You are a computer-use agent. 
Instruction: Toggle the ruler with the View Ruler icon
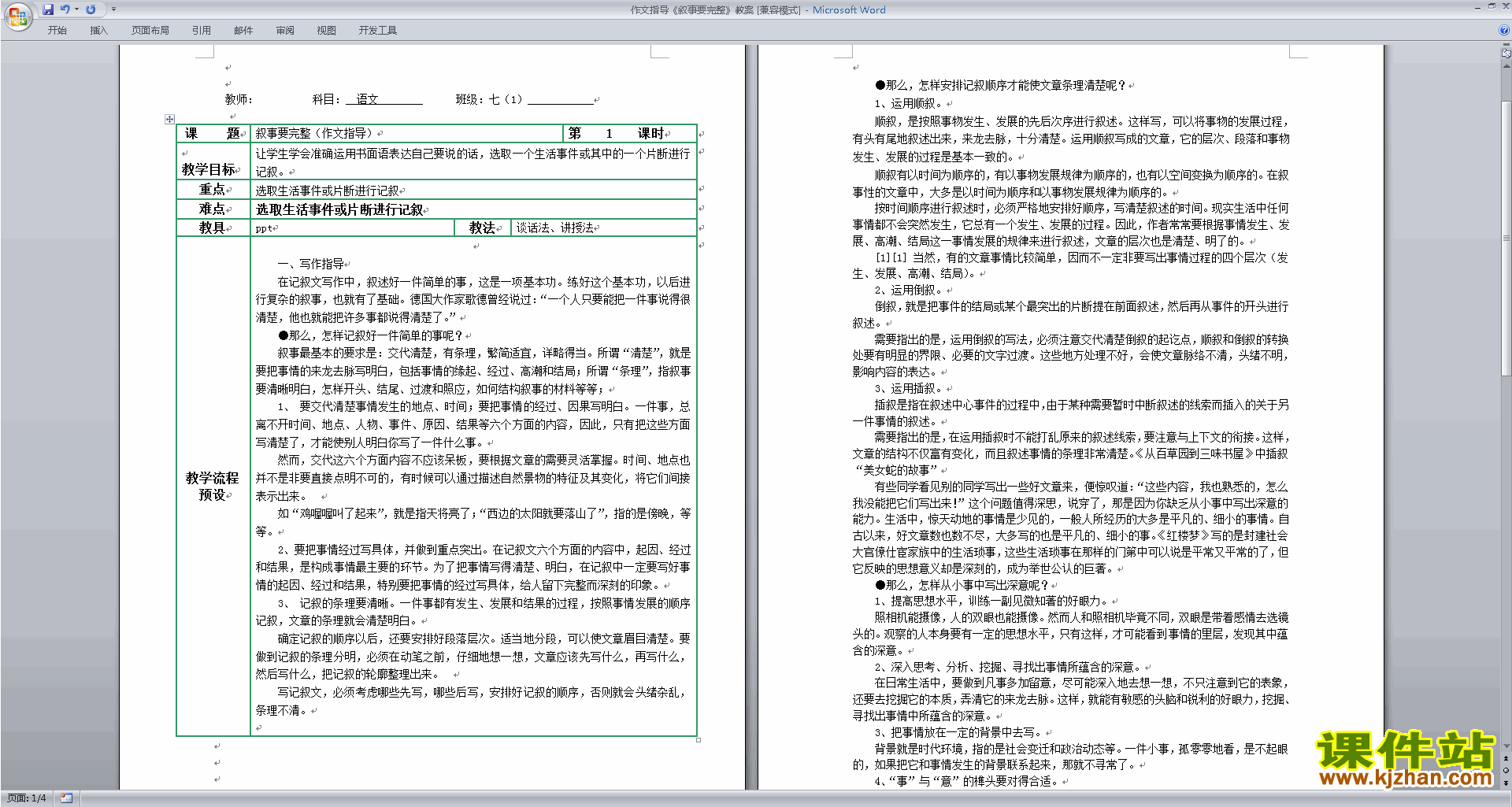pos(1506,54)
